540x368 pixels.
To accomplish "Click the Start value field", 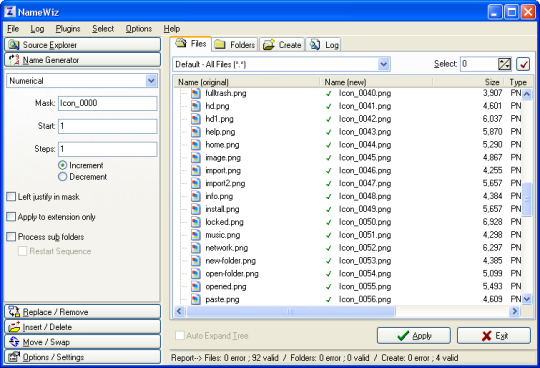I will [107, 126].
